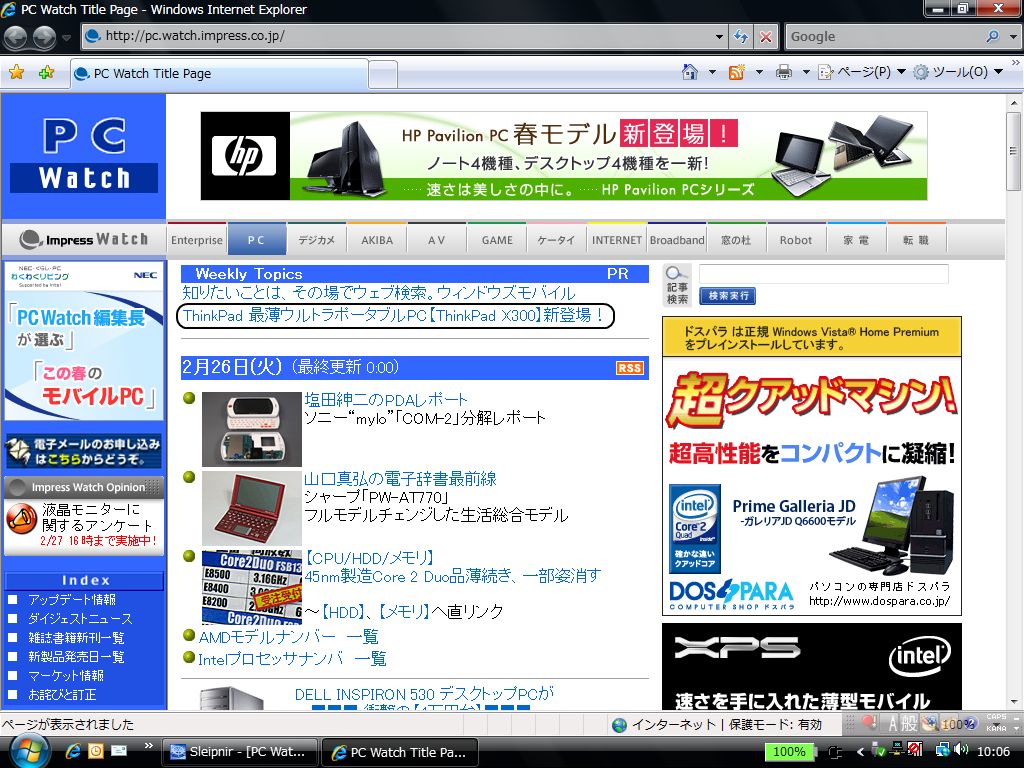Screen dimensions: 1024x768
Task: Click the 記事検索 magnifier icon
Action: 677,274
